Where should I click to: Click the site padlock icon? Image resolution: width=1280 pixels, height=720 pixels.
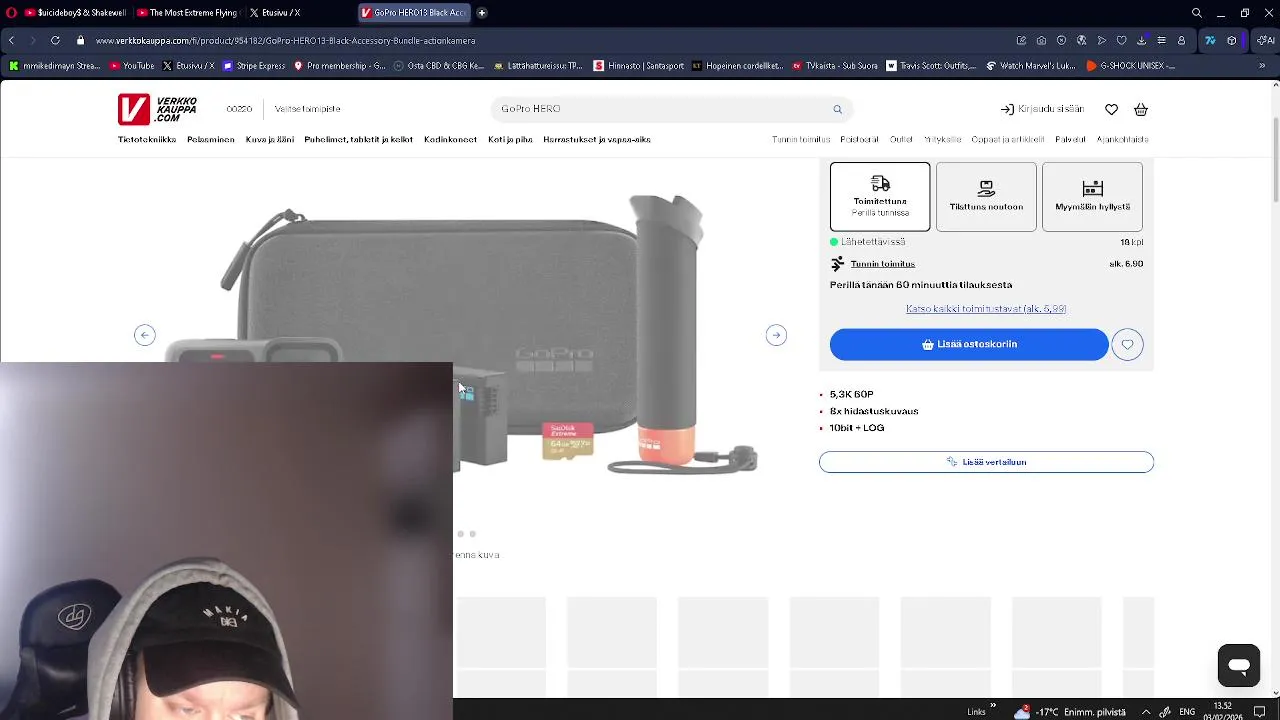(x=81, y=41)
